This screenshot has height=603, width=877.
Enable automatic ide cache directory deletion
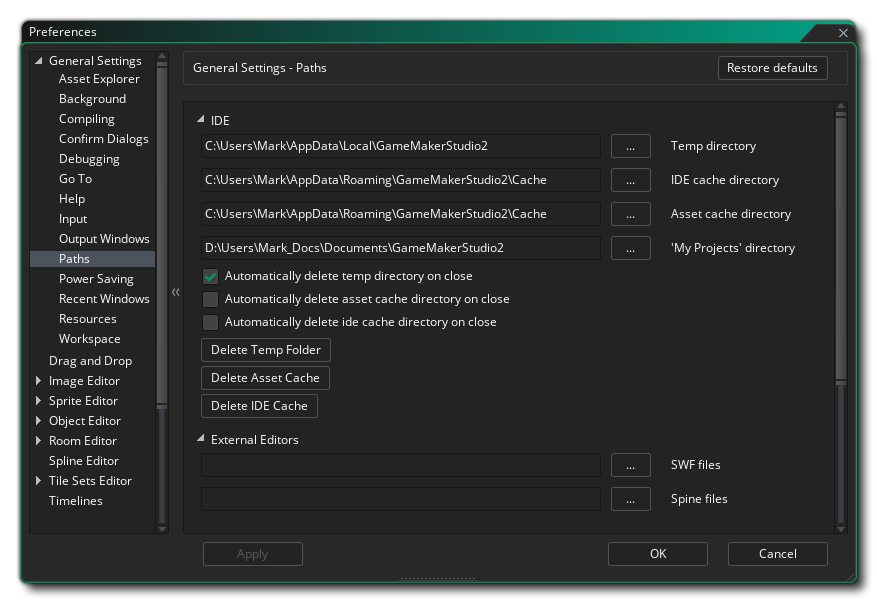(210, 321)
